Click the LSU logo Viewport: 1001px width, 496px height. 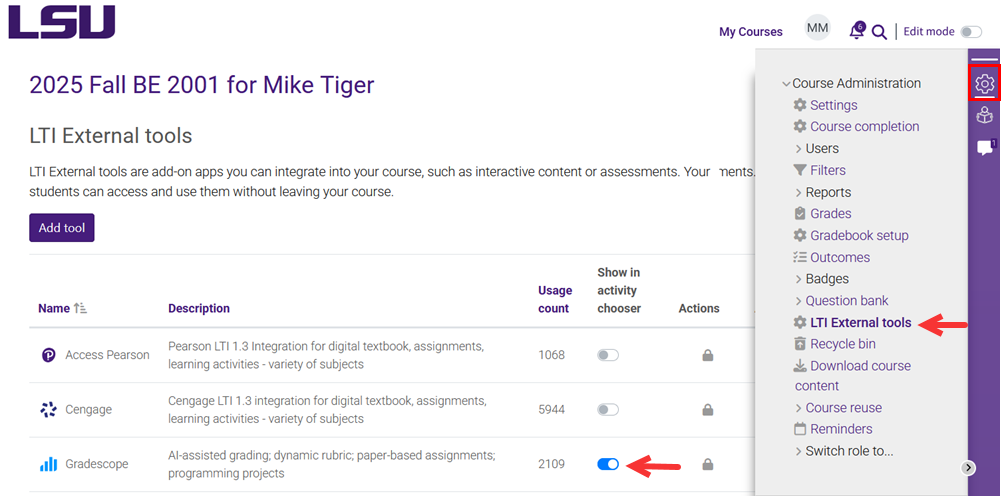61,22
